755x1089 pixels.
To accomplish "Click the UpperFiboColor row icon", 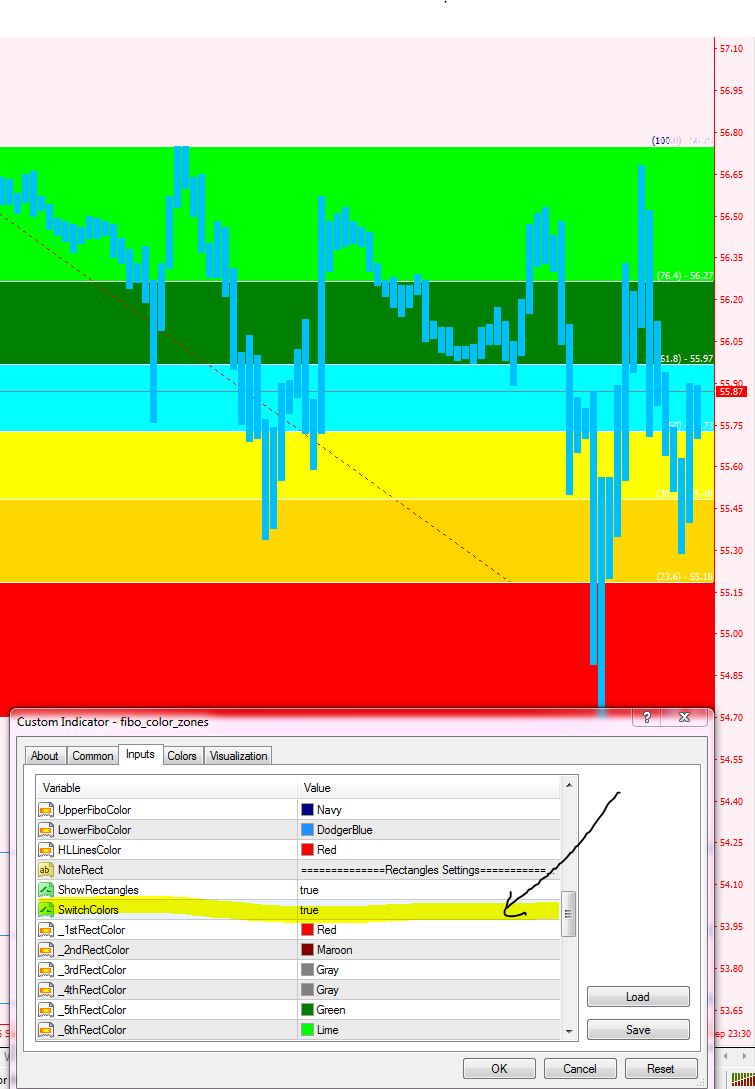I will click(x=46, y=810).
